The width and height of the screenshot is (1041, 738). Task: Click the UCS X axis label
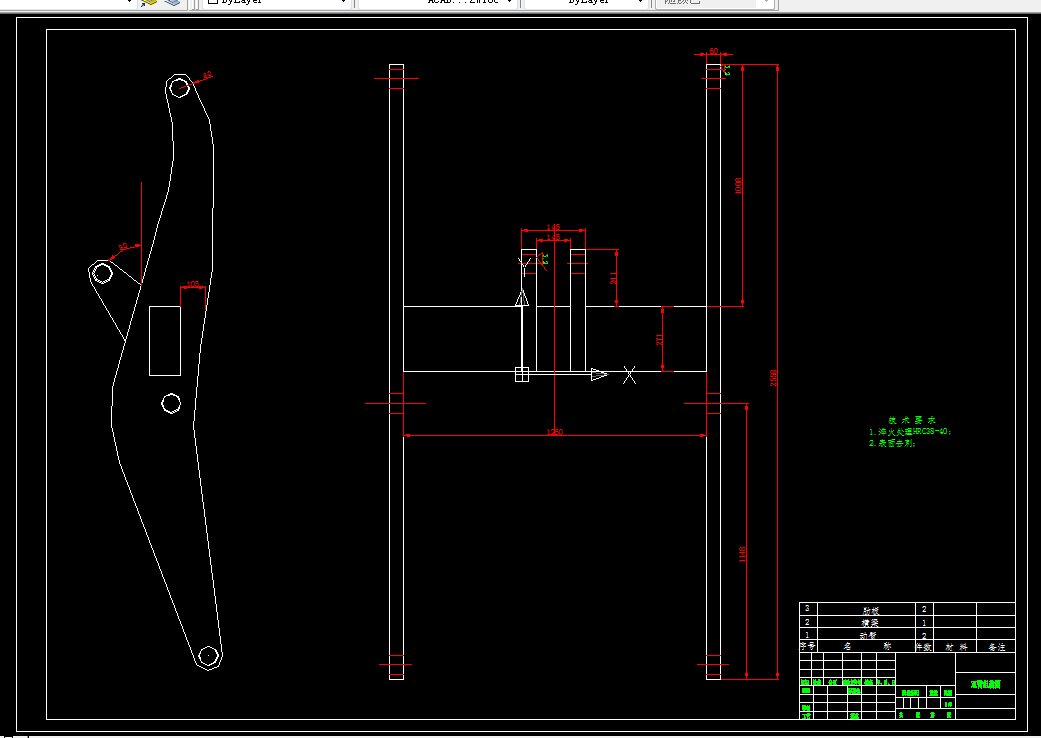pos(629,375)
